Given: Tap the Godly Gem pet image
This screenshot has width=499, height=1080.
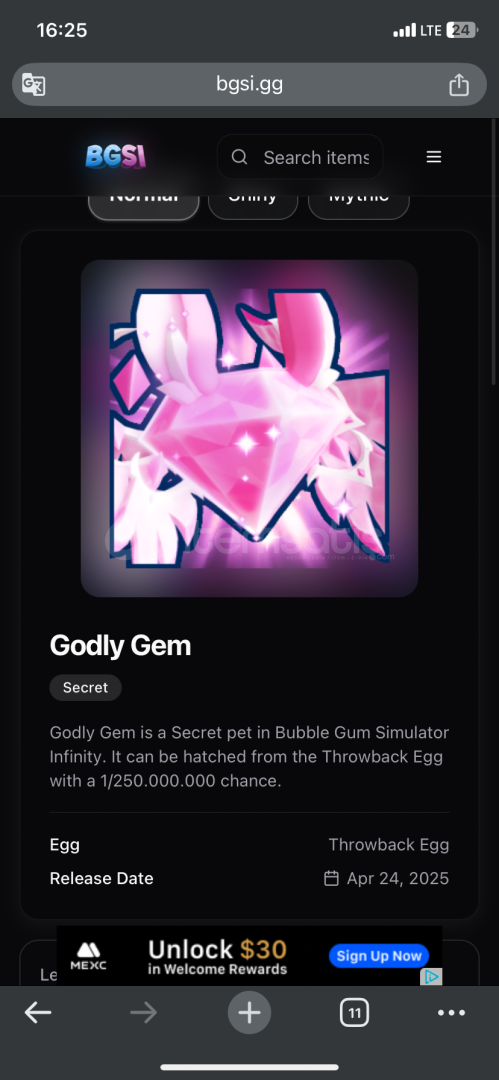Looking at the screenshot, I should click(x=250, y=428).
